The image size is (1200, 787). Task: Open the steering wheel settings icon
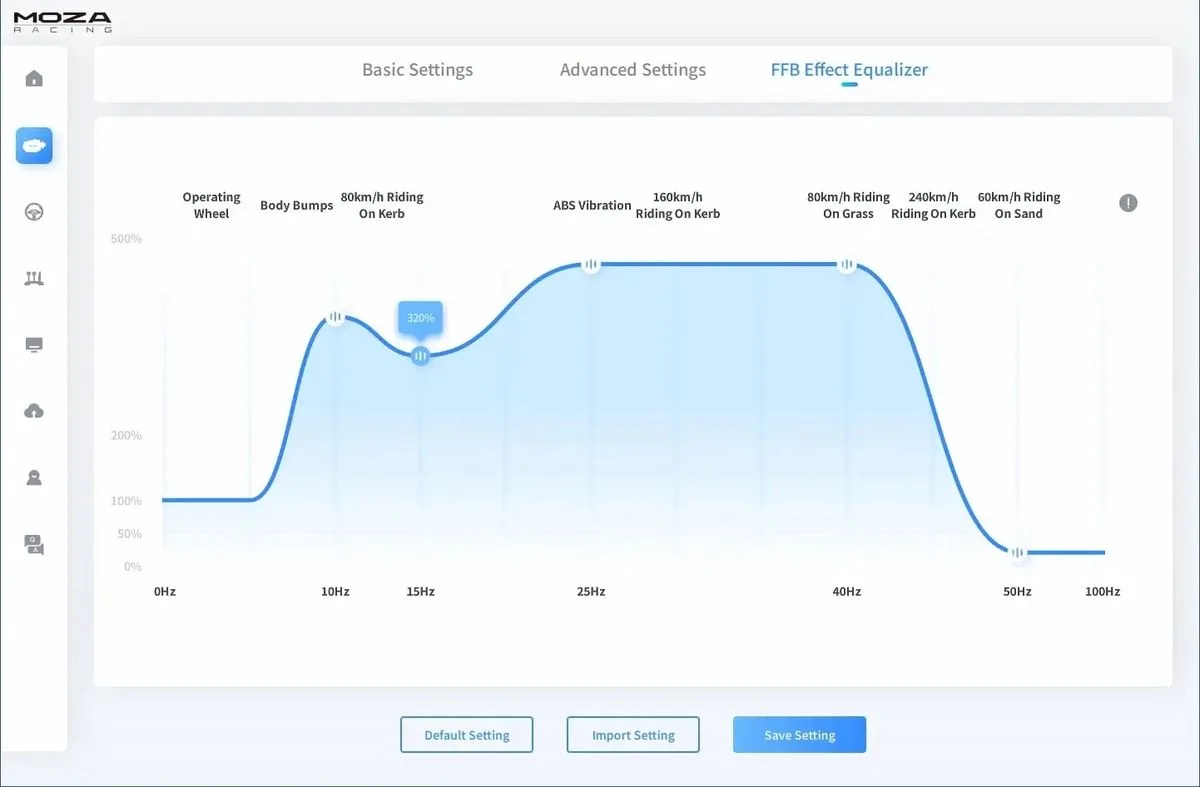tap(34, 212)
